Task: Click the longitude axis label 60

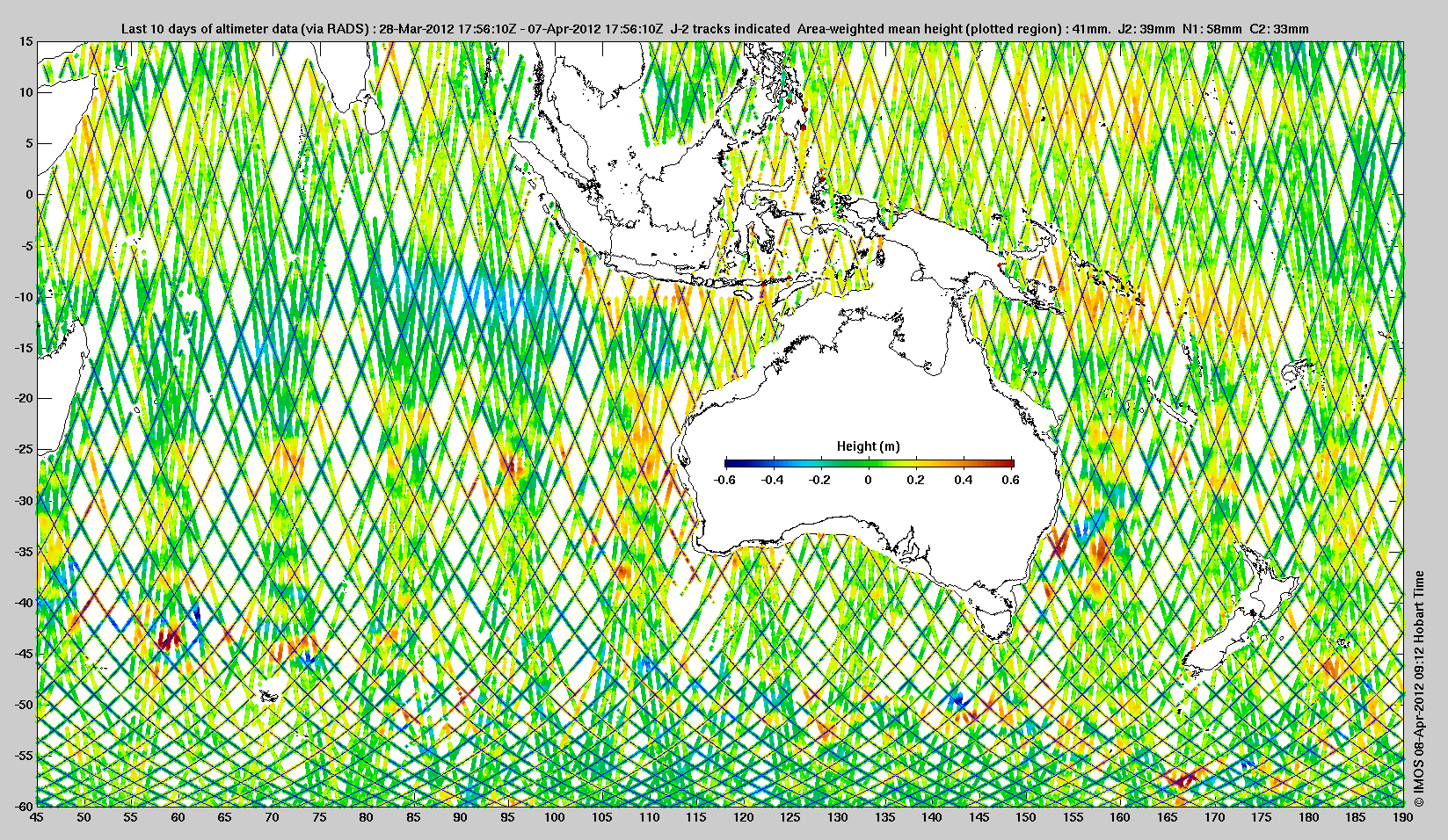Action: (x=178, y=817)
